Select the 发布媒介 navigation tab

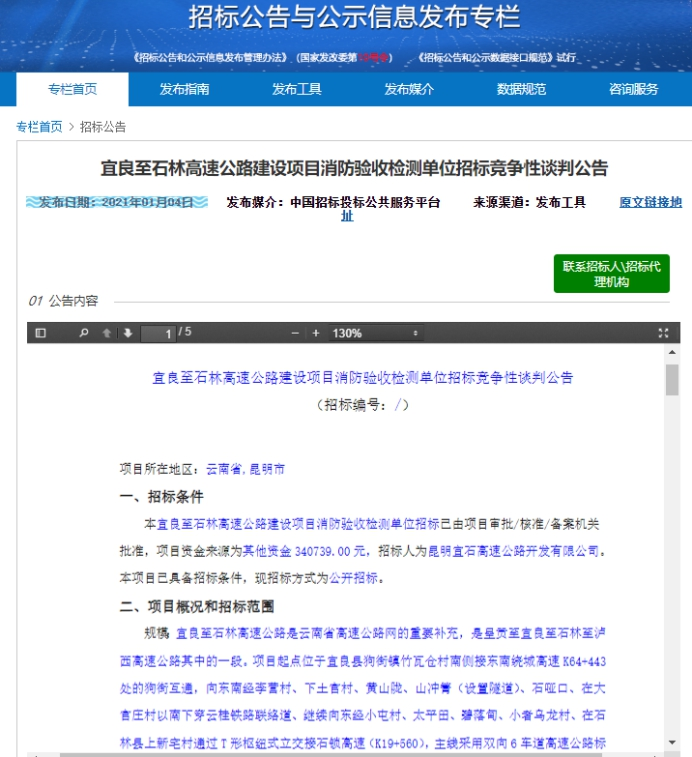pos(409,89)
